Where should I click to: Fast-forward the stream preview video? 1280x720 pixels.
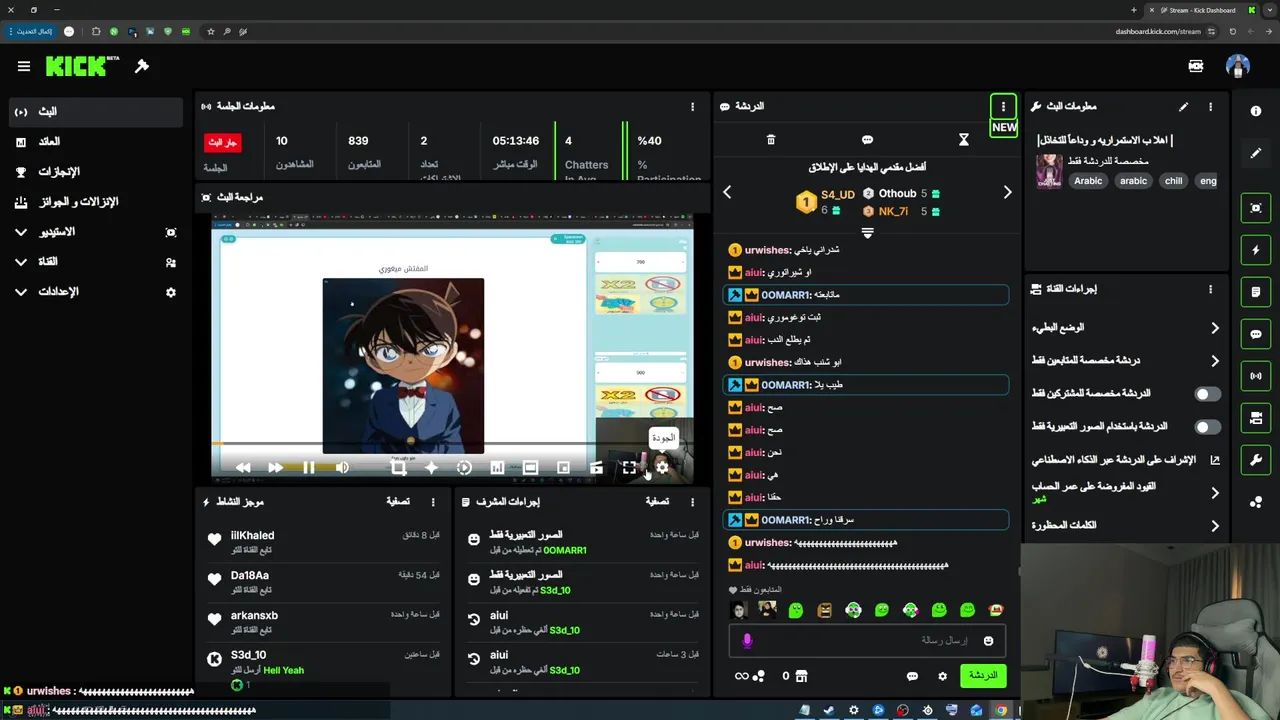tap(275, 467)
